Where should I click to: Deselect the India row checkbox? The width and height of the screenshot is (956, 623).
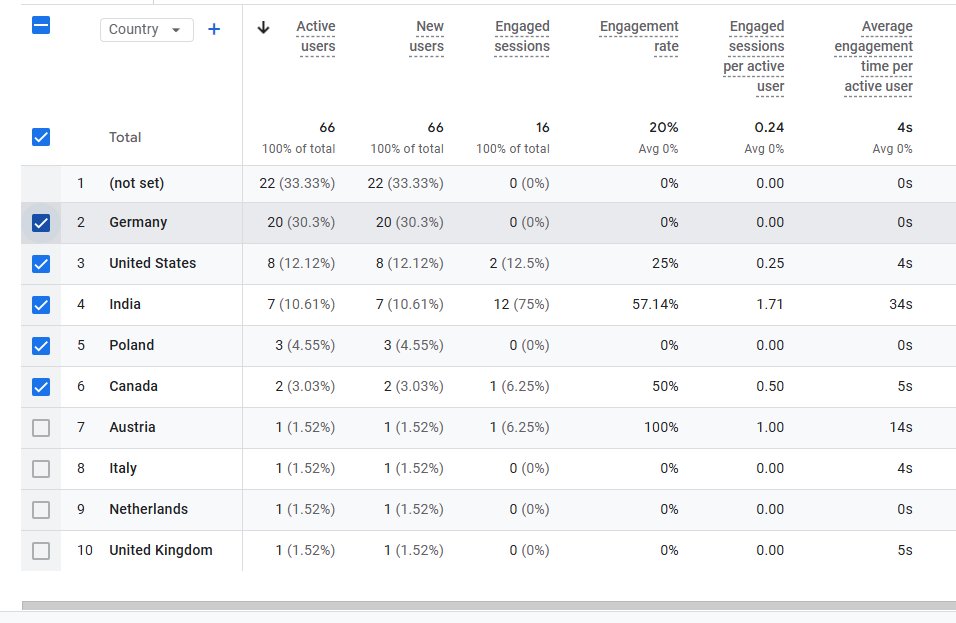[x=41, y=305]
